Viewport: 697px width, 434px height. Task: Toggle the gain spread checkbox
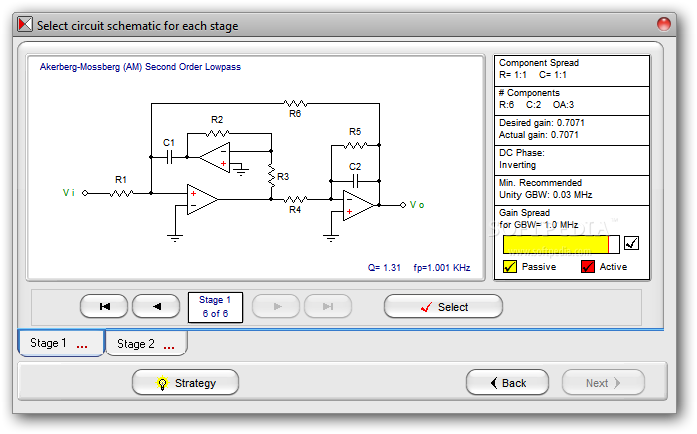[x=631, y=243]
